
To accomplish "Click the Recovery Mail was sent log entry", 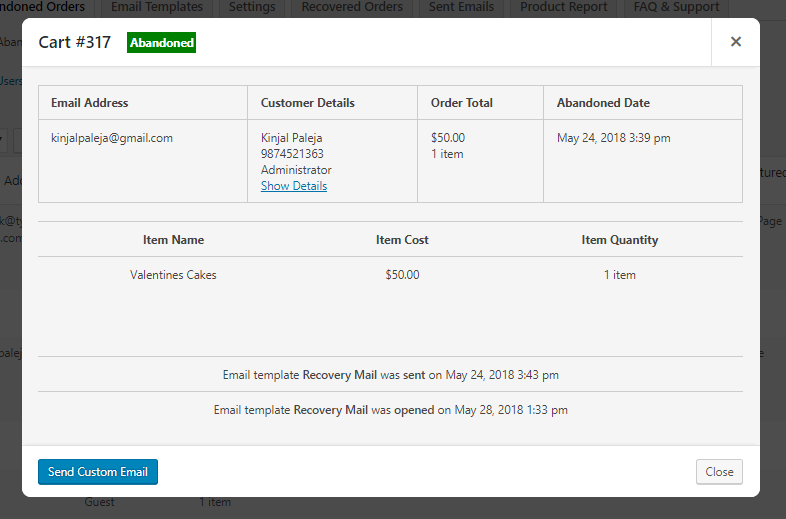I will click(390, 375).
